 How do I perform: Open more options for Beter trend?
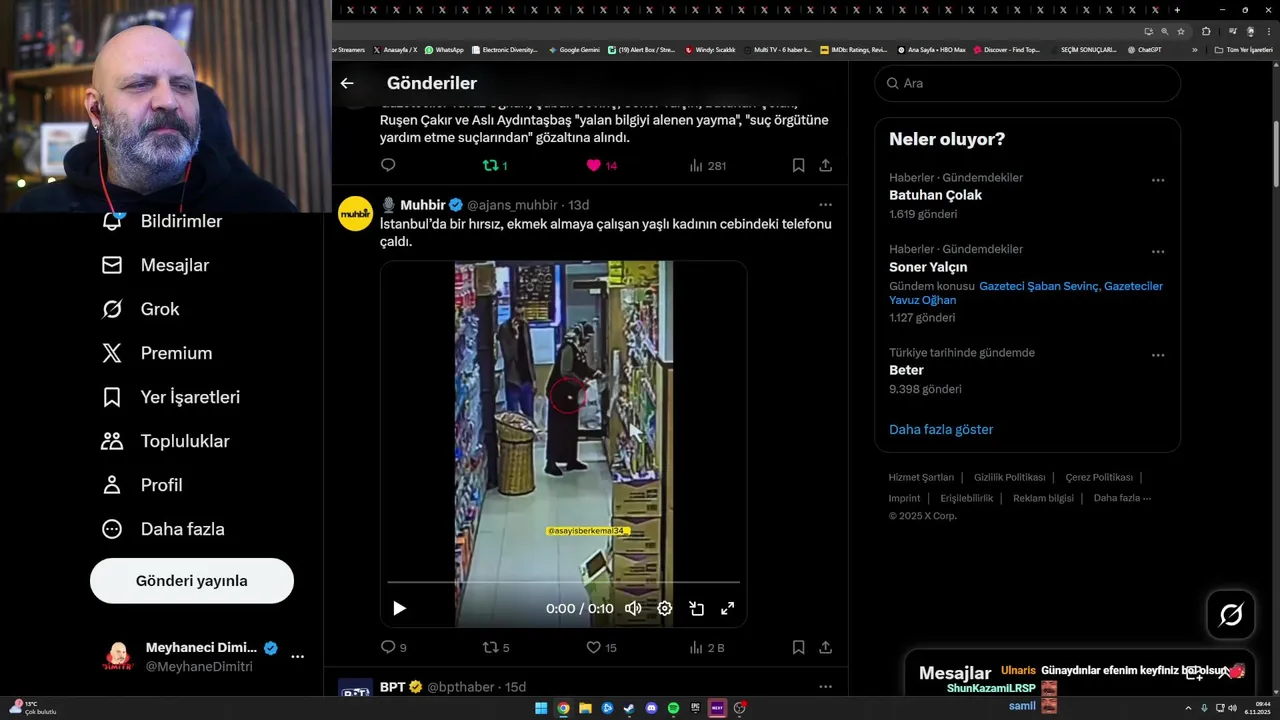[x=1158, y=355]
